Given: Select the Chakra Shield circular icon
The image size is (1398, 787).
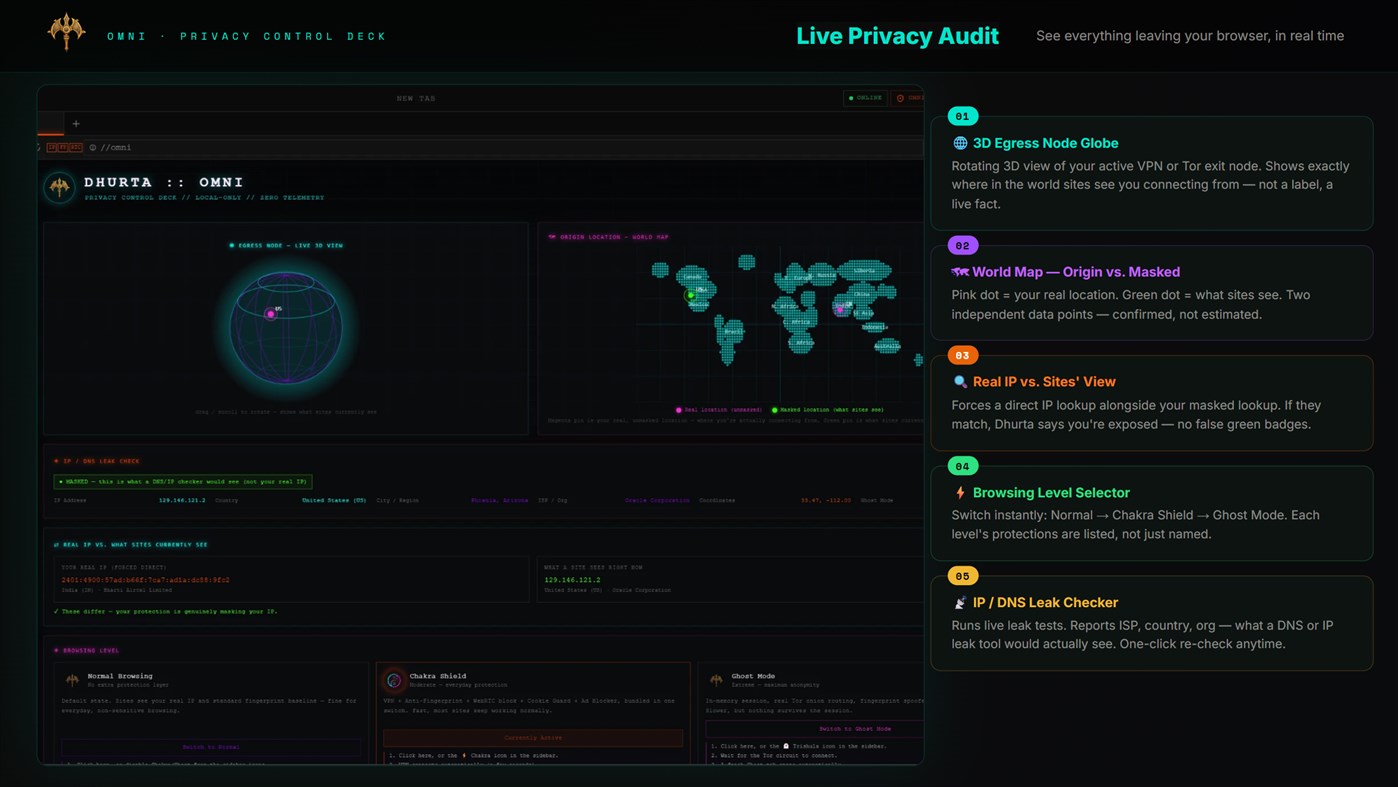Looking at the screenshot, I should (x=394, y=680).
